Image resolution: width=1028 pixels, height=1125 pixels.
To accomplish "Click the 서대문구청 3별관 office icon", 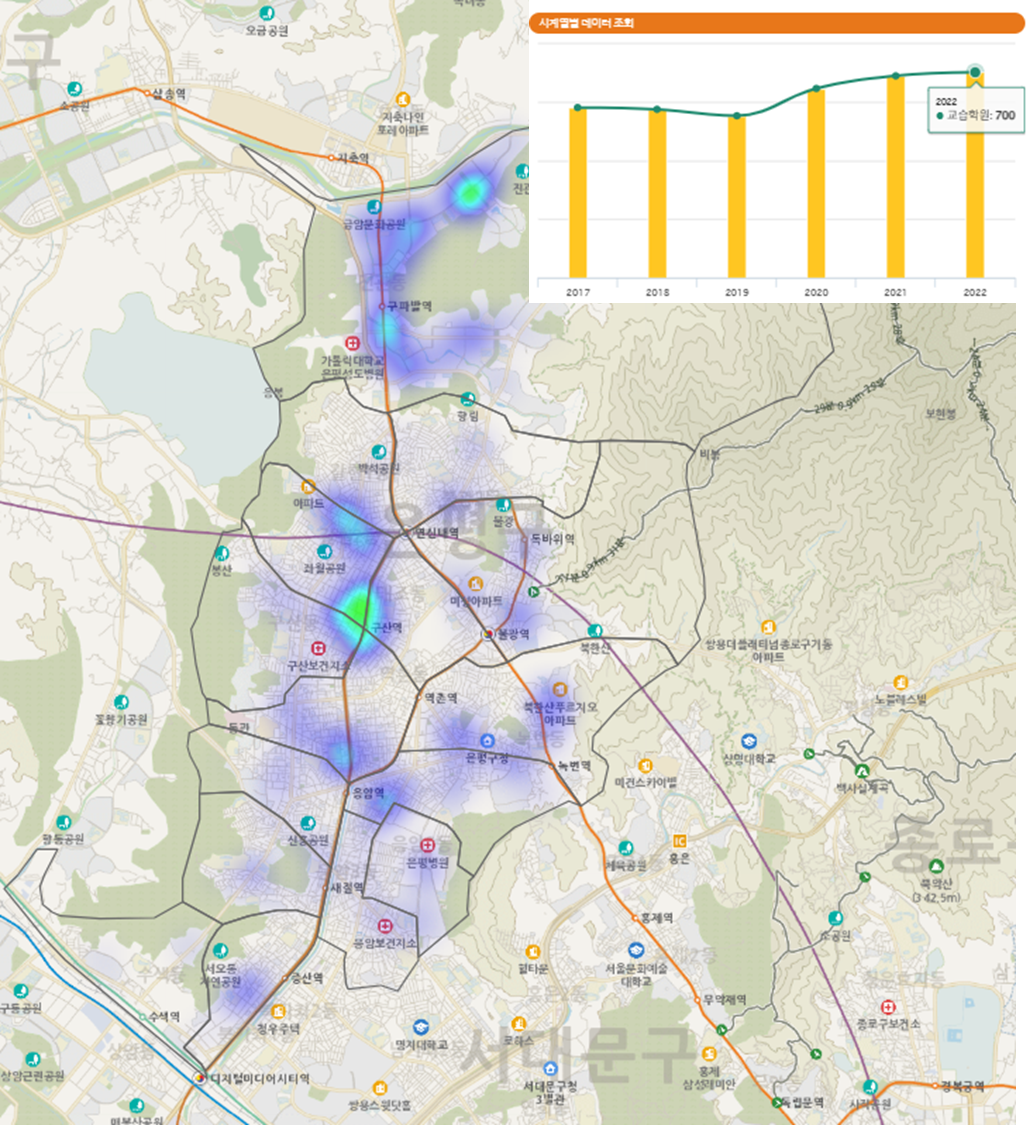I will (550, 1070).
